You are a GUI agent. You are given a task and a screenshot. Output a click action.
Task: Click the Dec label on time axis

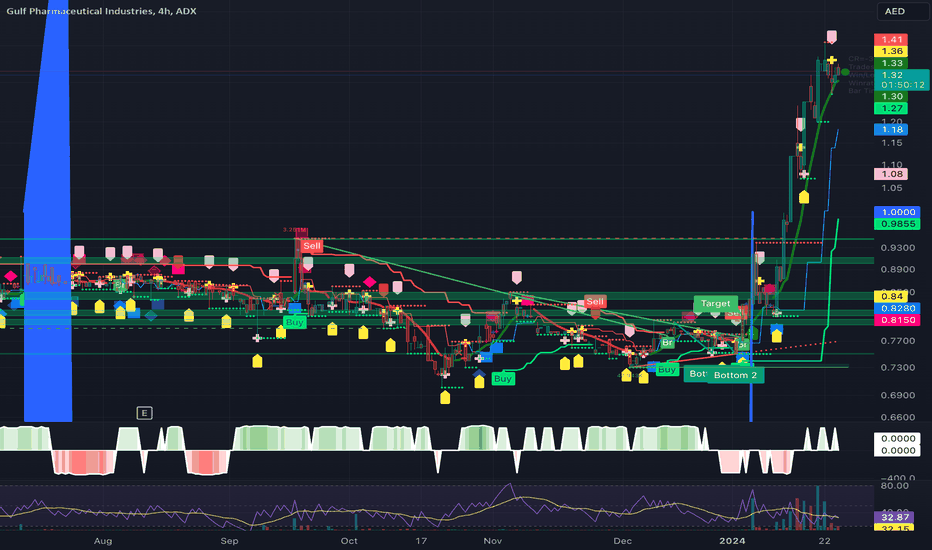(622, 540)
